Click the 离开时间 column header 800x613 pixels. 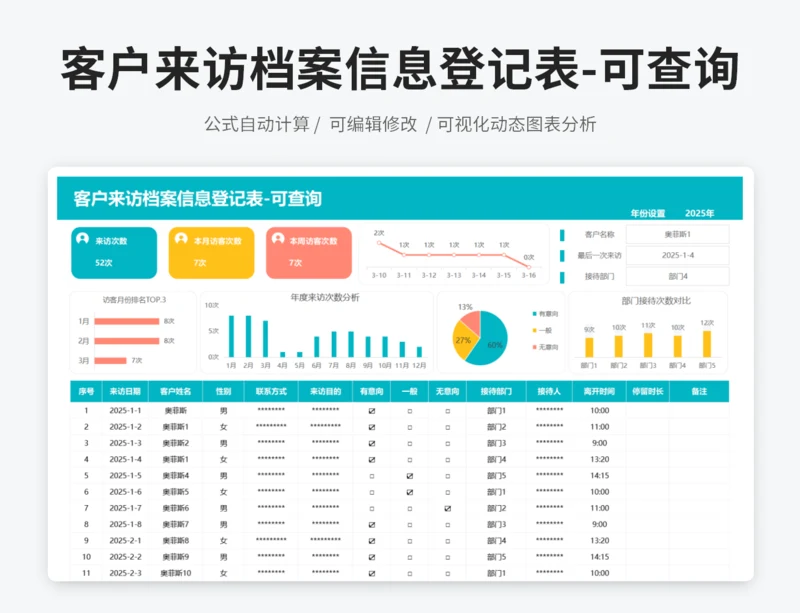[x=599, y=391]
